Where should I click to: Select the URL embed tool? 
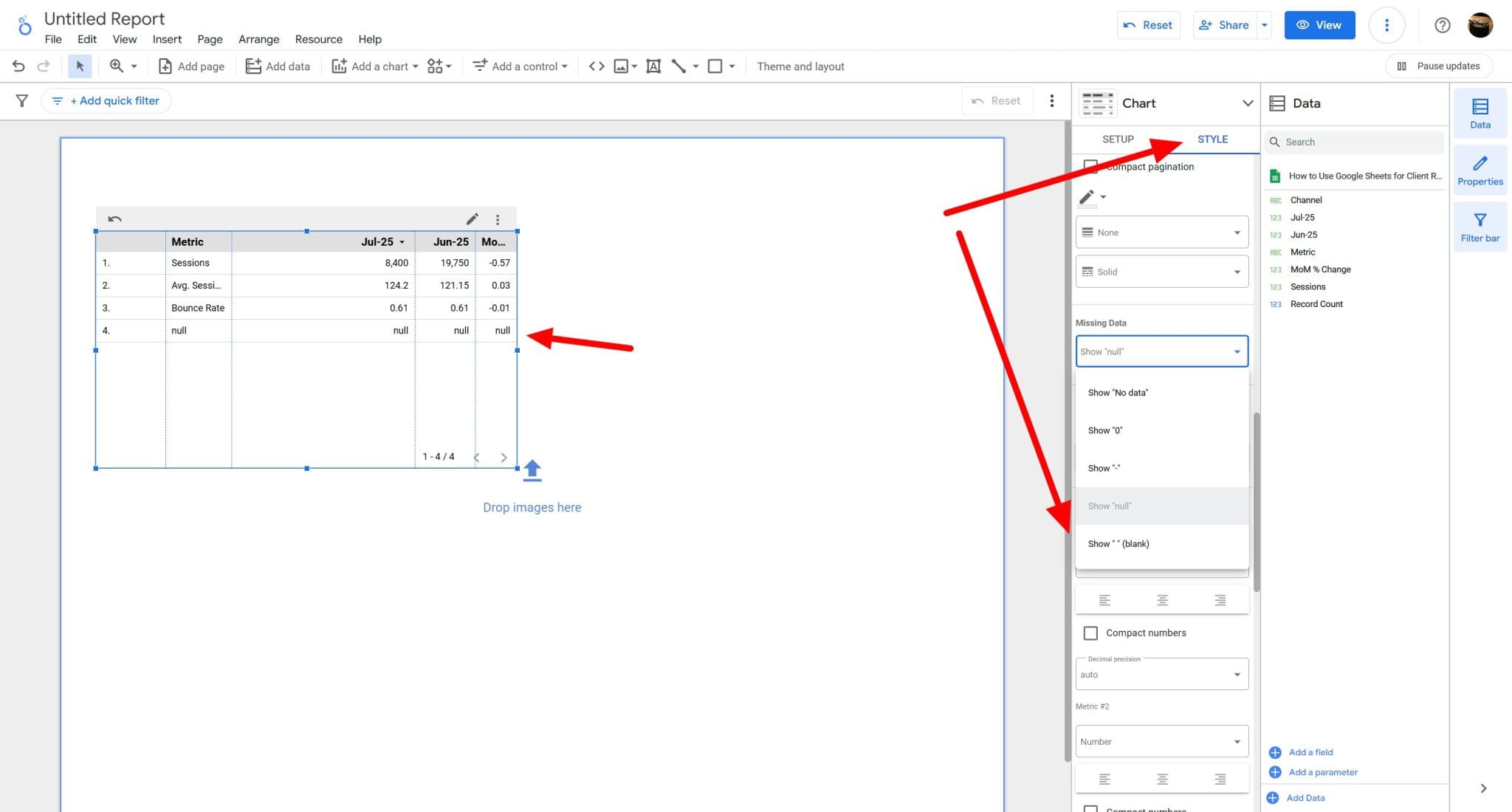point(597,66)
